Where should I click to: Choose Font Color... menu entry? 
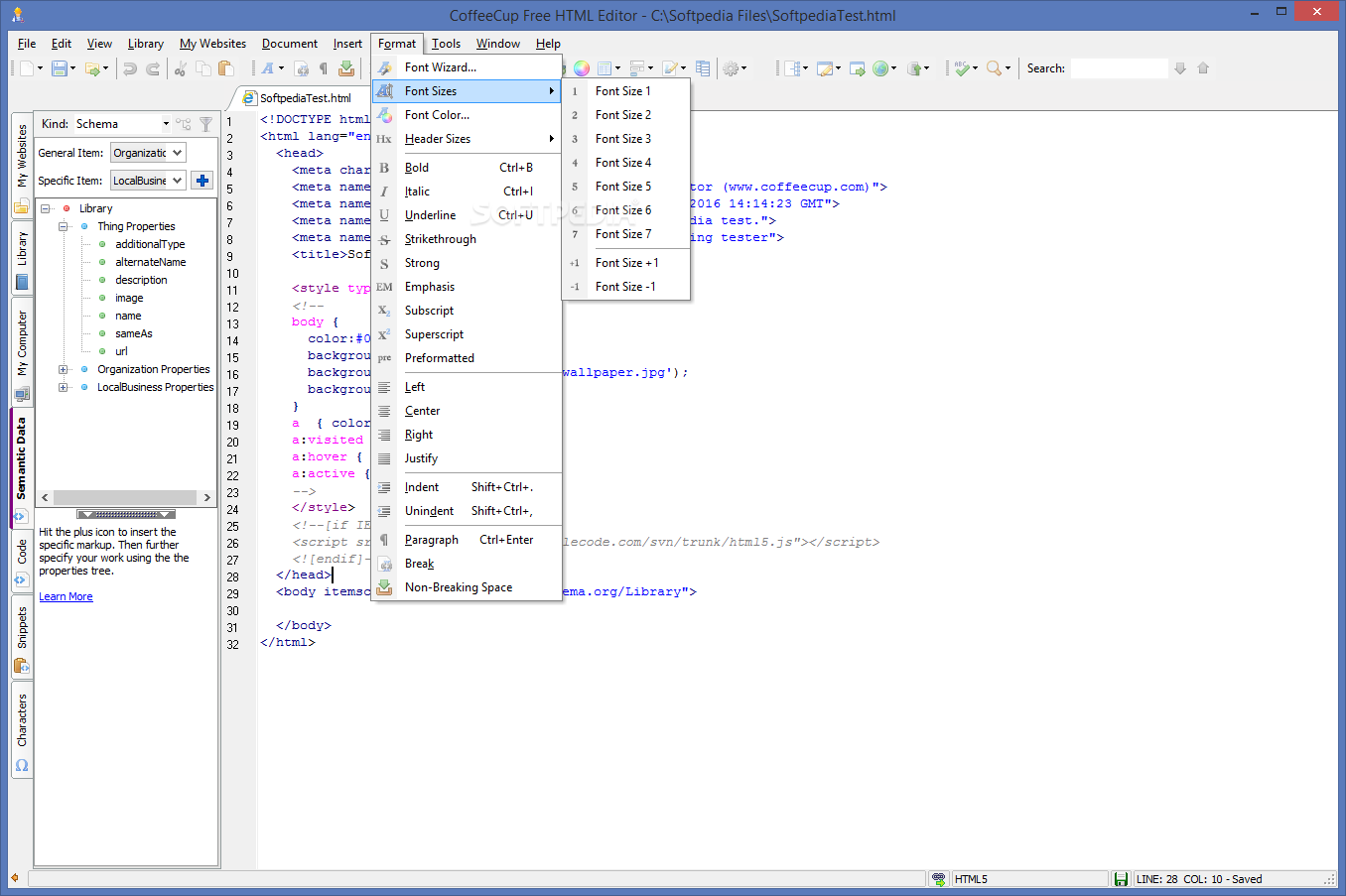pyautogui.click(x=467, y=115)
